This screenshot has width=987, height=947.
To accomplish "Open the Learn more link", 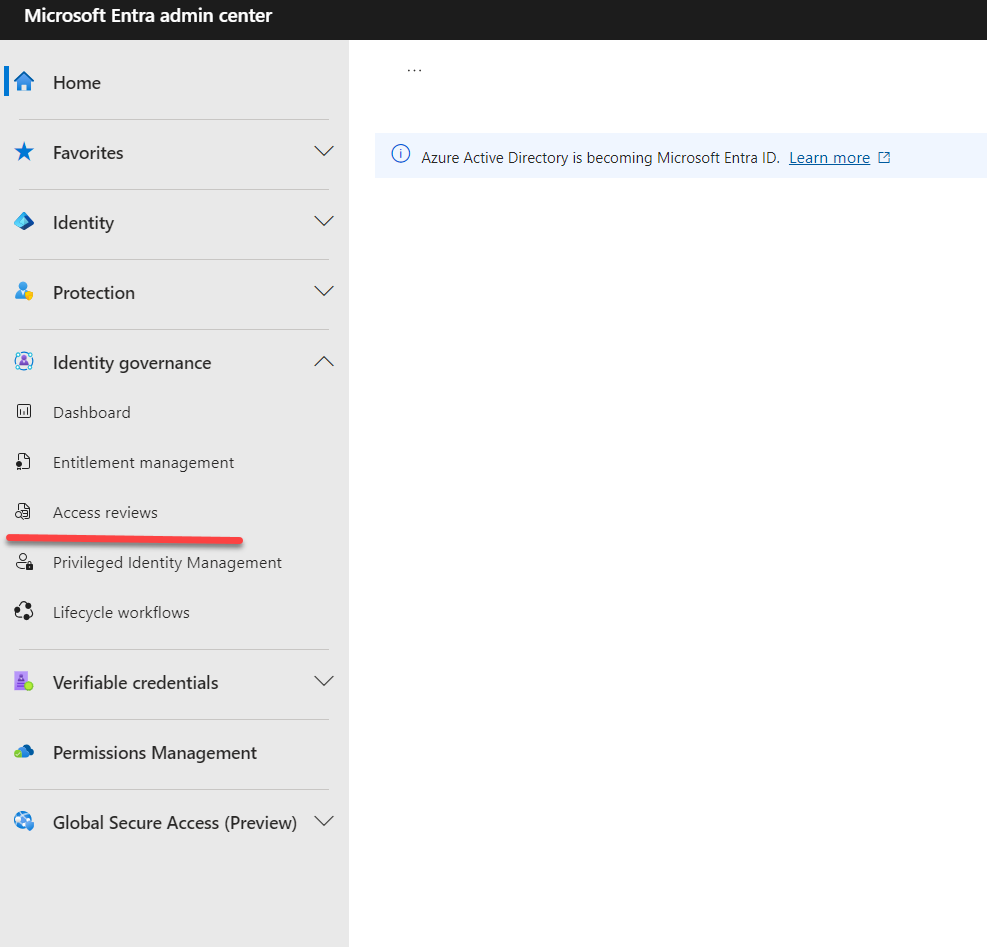I will (x=829, y=157).
